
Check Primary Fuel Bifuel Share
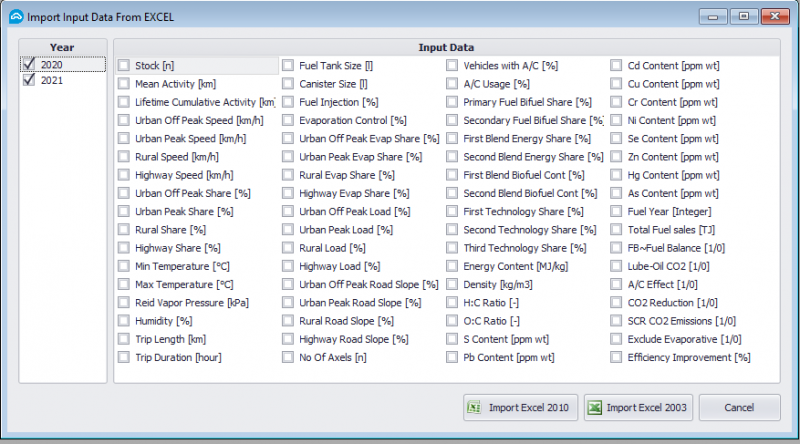(x=452, y=102)
